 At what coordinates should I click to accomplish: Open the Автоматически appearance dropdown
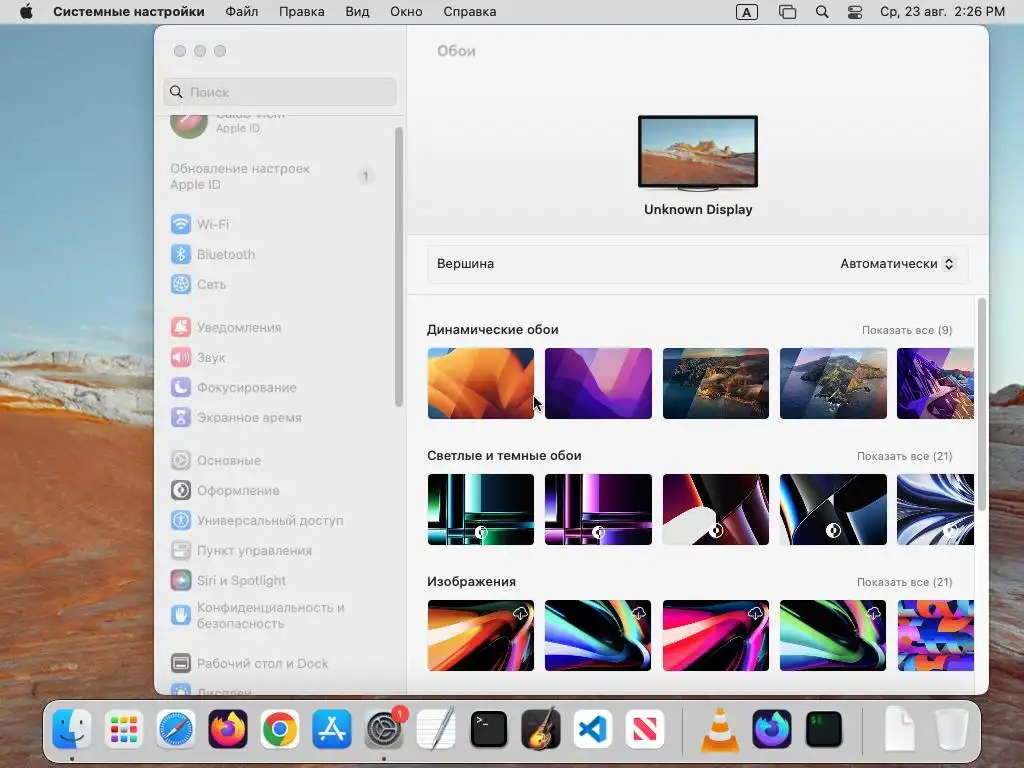(x=897, y=264)
